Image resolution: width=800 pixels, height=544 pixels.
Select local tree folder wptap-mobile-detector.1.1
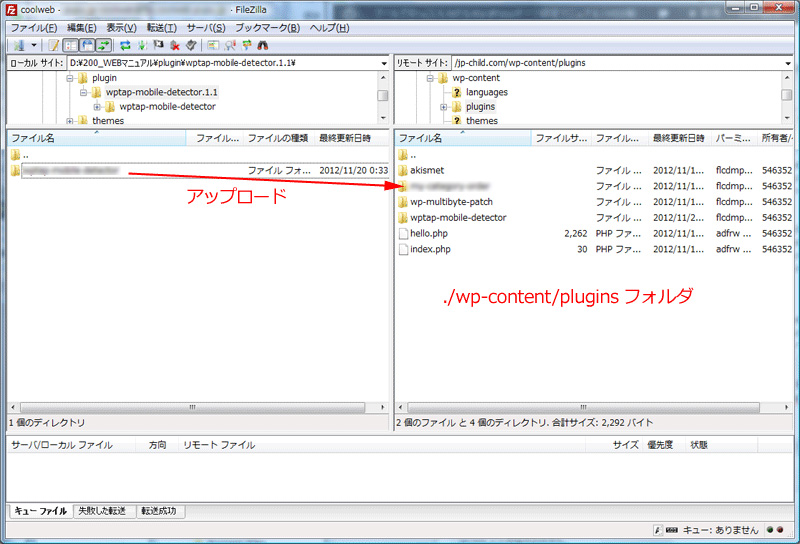161,92
